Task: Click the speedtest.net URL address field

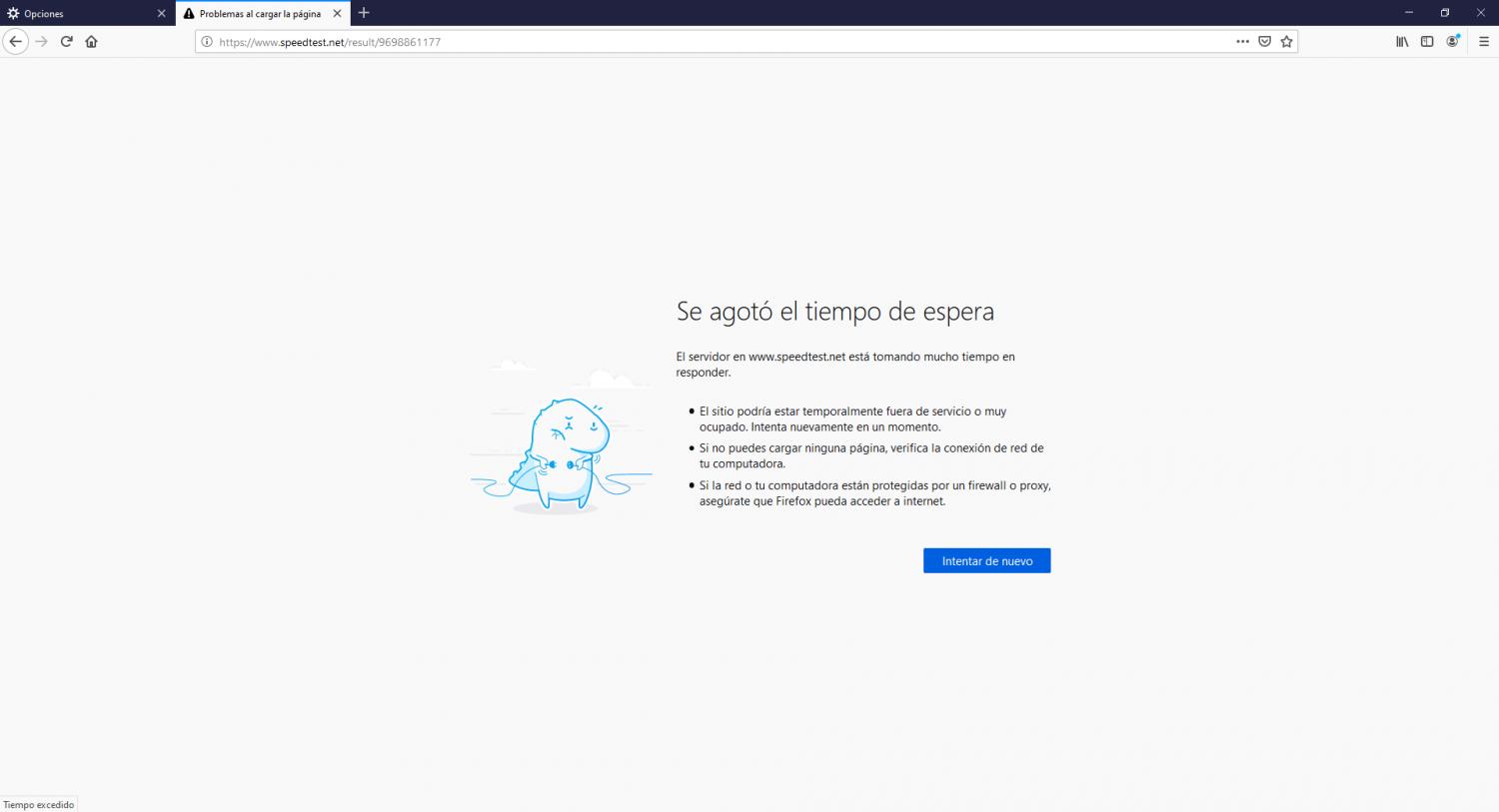Action: coord(700,42)
